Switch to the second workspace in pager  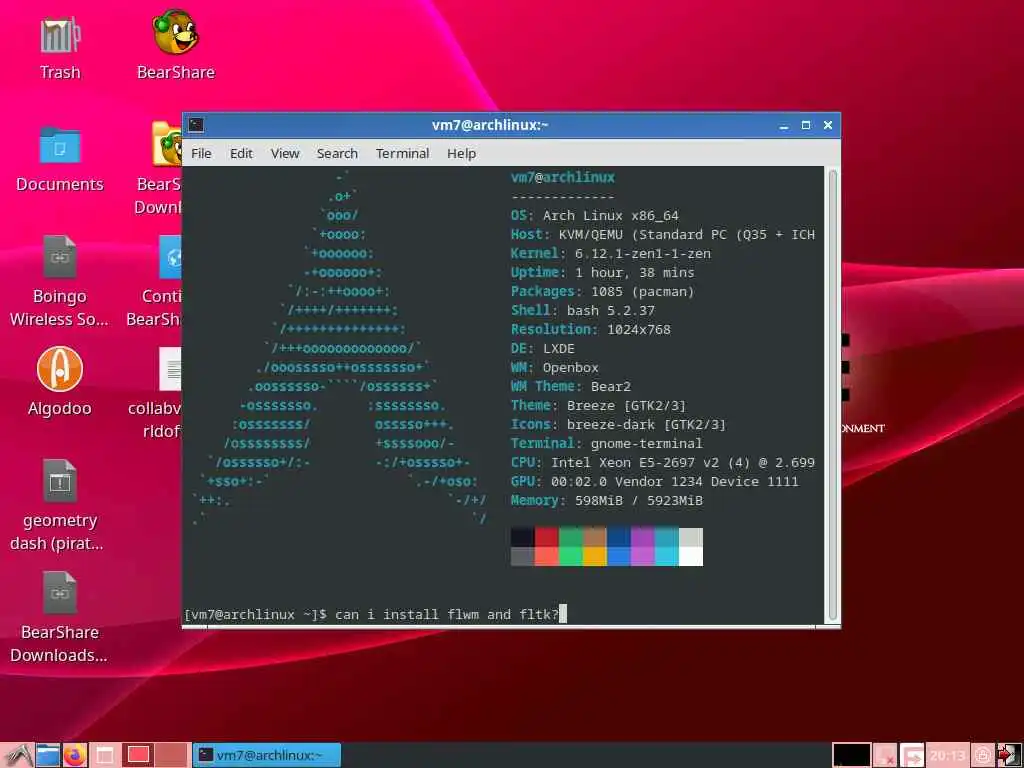170,756
